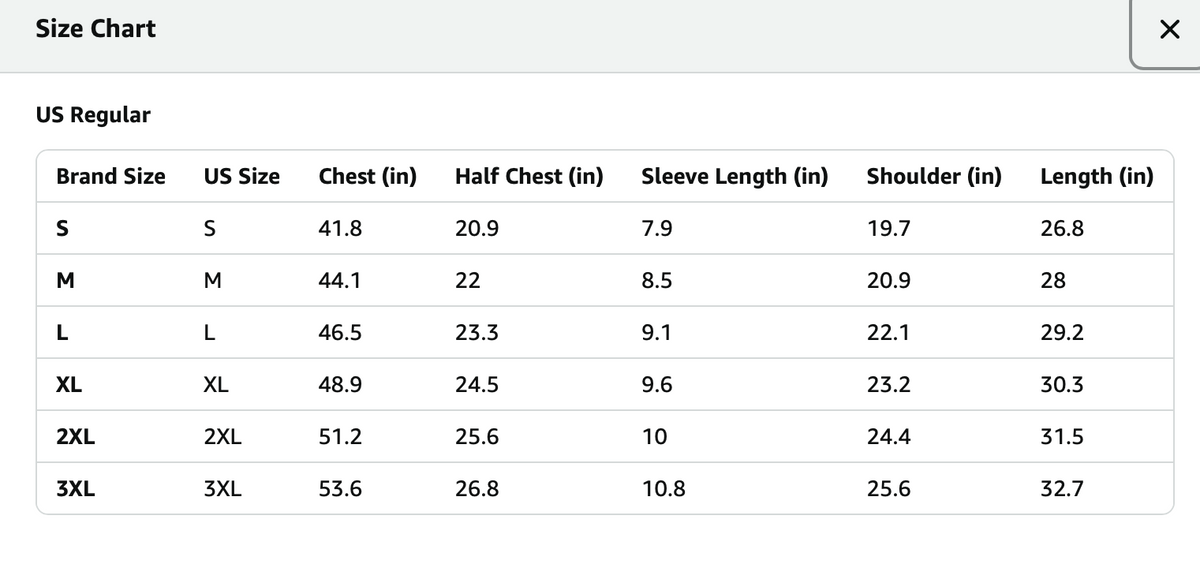Screen dimensions: 1200x579
Task: Click the Shoulder (in) column header
Action: click(x=934, y=177)
